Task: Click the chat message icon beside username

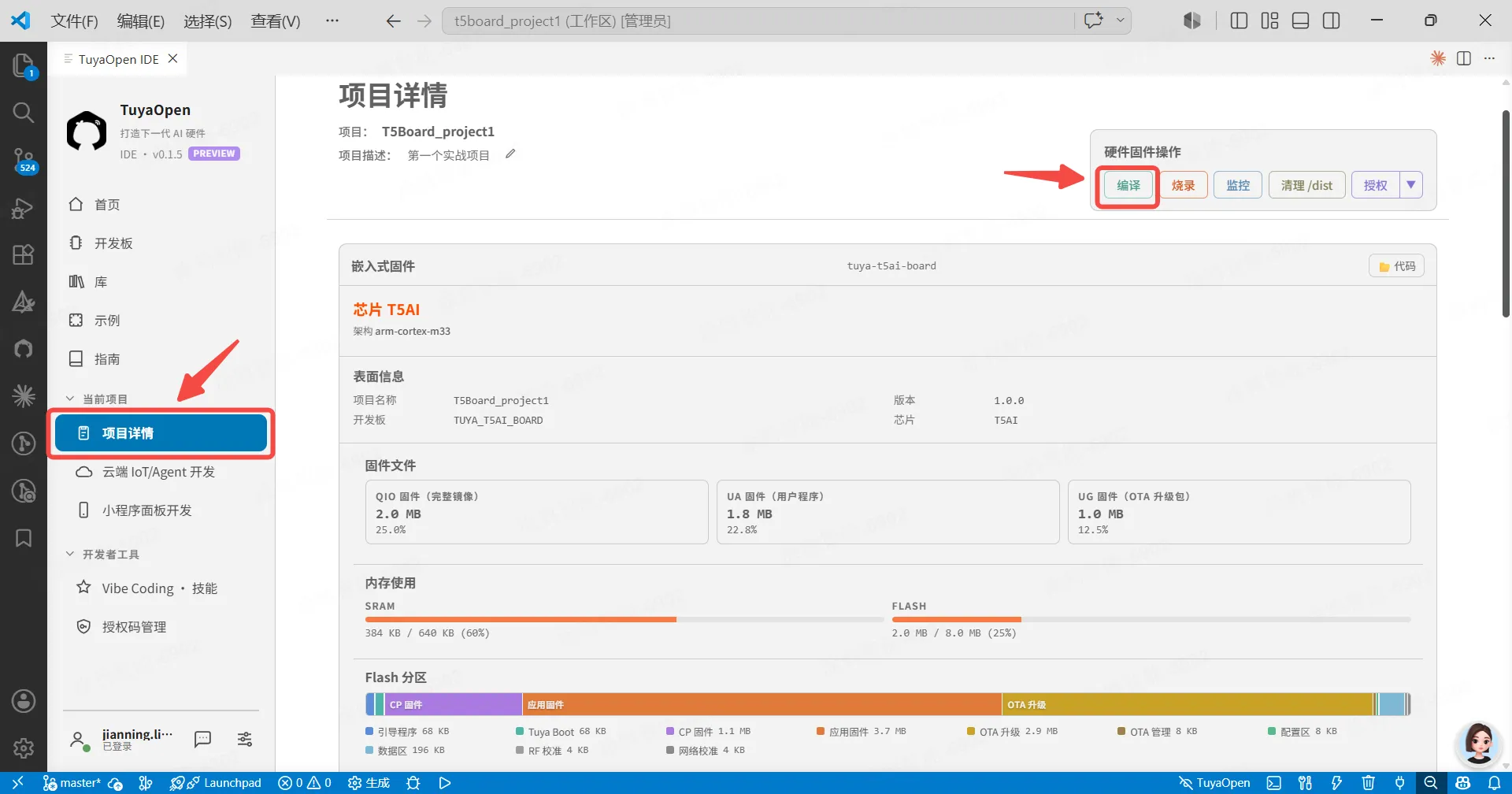Action: (202, 739)
